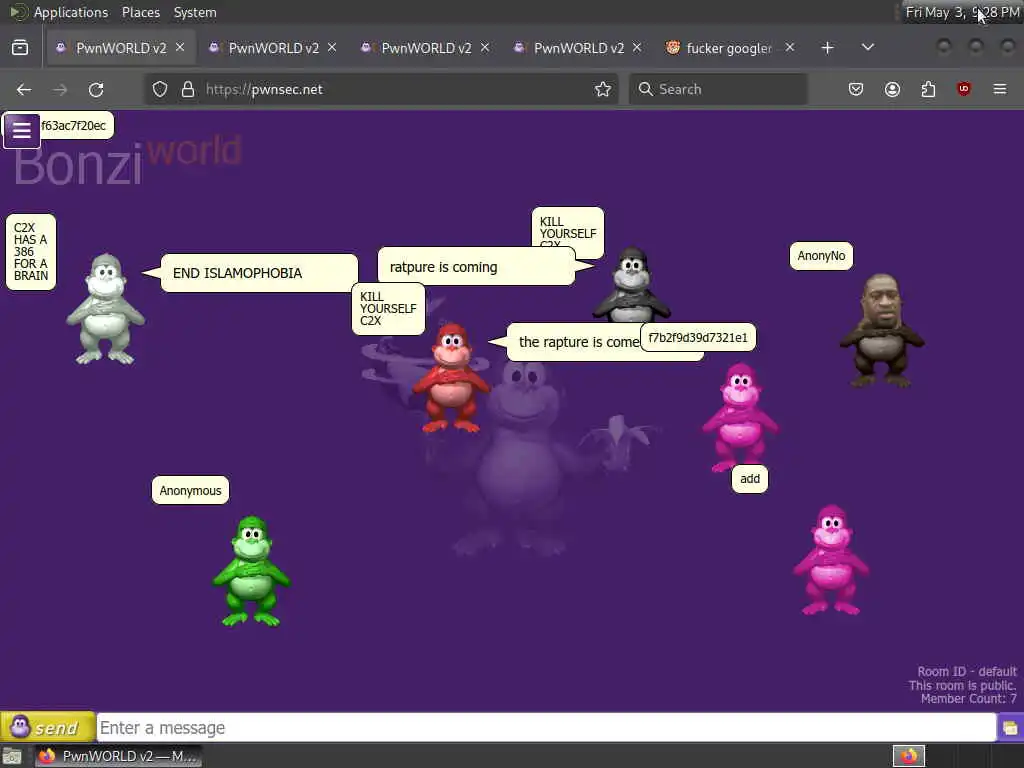Click the 'AnonyNo' name tag
Image resolution: width=1024 pixels, height=768 pixels.
[821, 256]
